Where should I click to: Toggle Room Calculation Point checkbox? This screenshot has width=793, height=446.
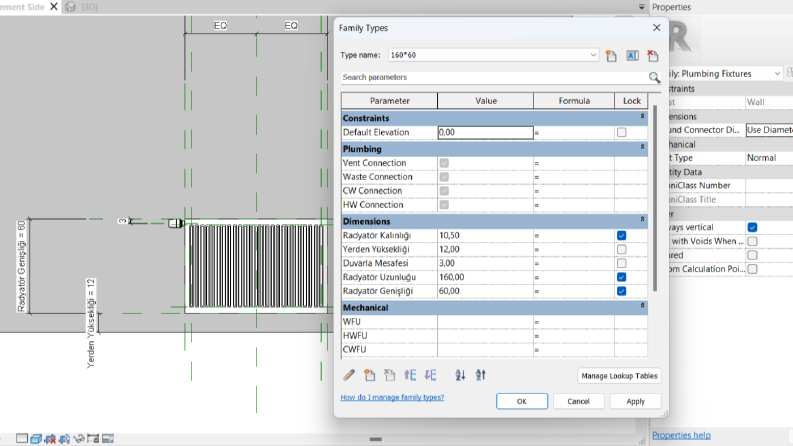point(753,269)
